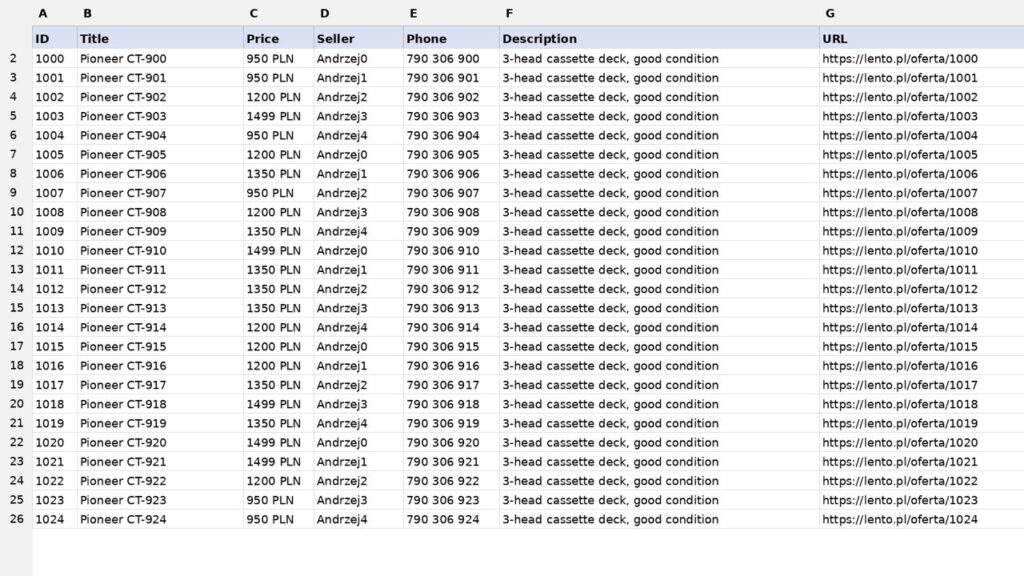
Task: Click description cell in row 1003
Action: [x=660, y=116]
